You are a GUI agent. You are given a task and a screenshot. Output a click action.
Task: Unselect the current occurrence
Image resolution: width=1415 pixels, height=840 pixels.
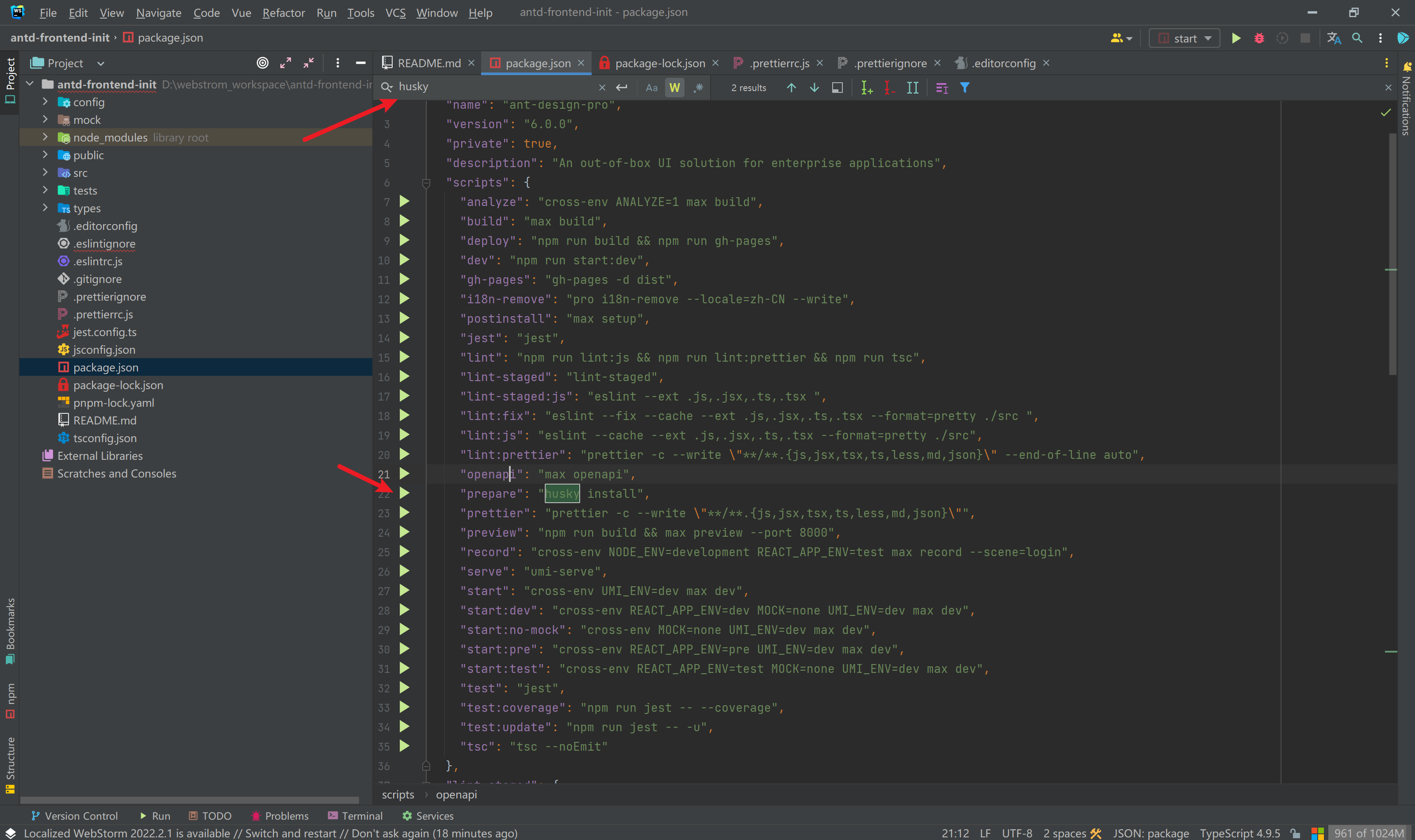889,88
